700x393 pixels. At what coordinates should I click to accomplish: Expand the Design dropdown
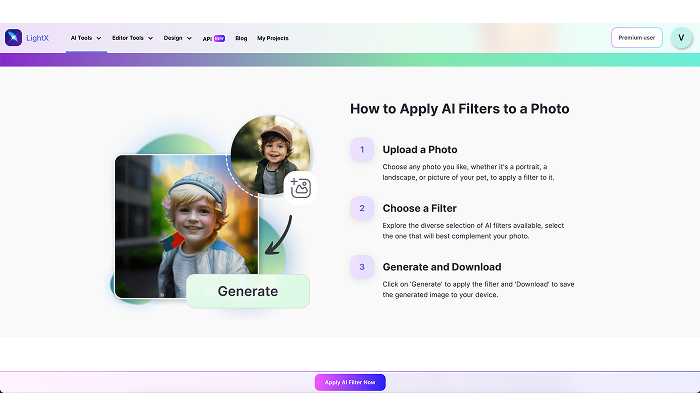coord(177,38)
